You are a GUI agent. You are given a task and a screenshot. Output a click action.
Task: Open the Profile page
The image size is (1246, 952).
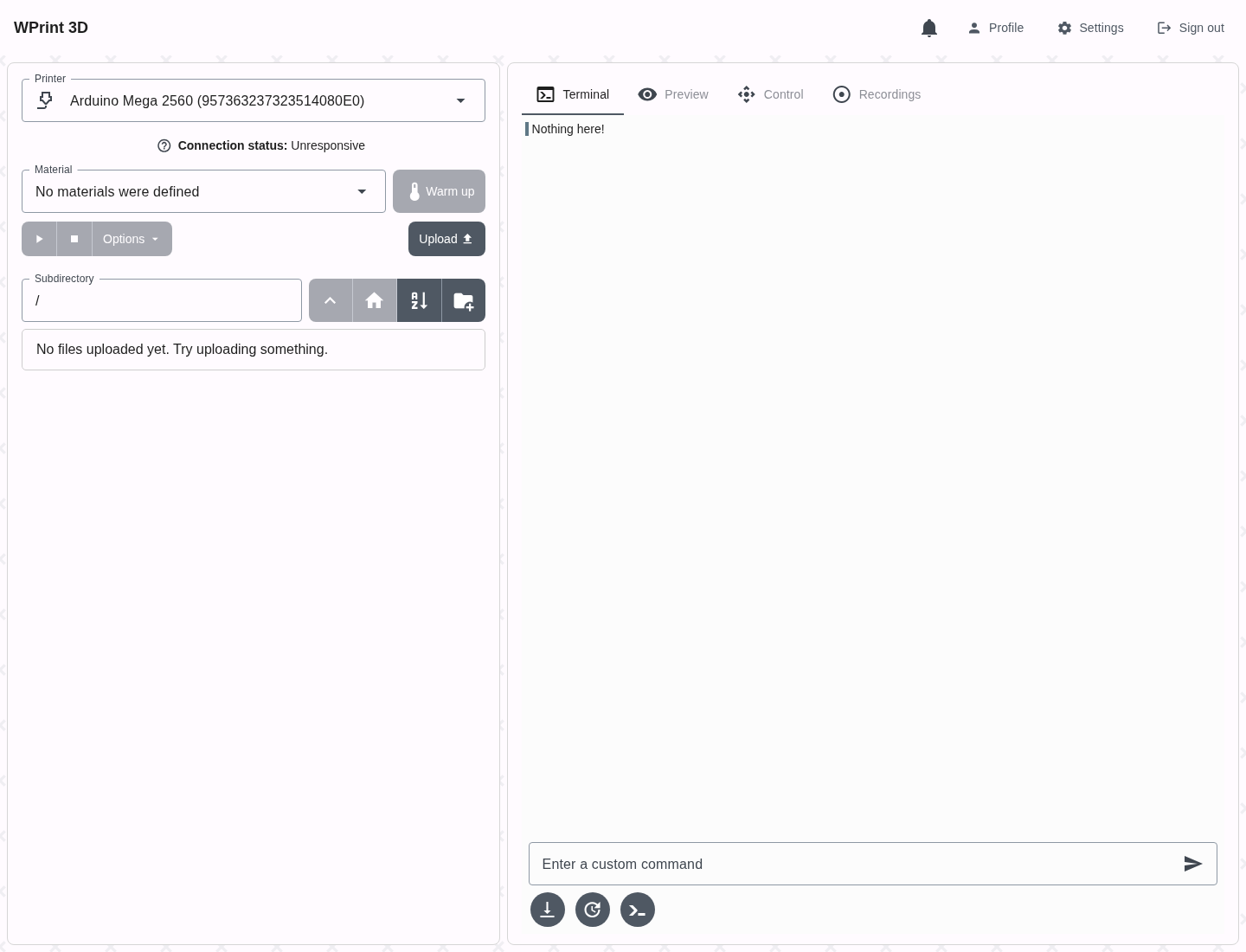[x=995, y=28]
